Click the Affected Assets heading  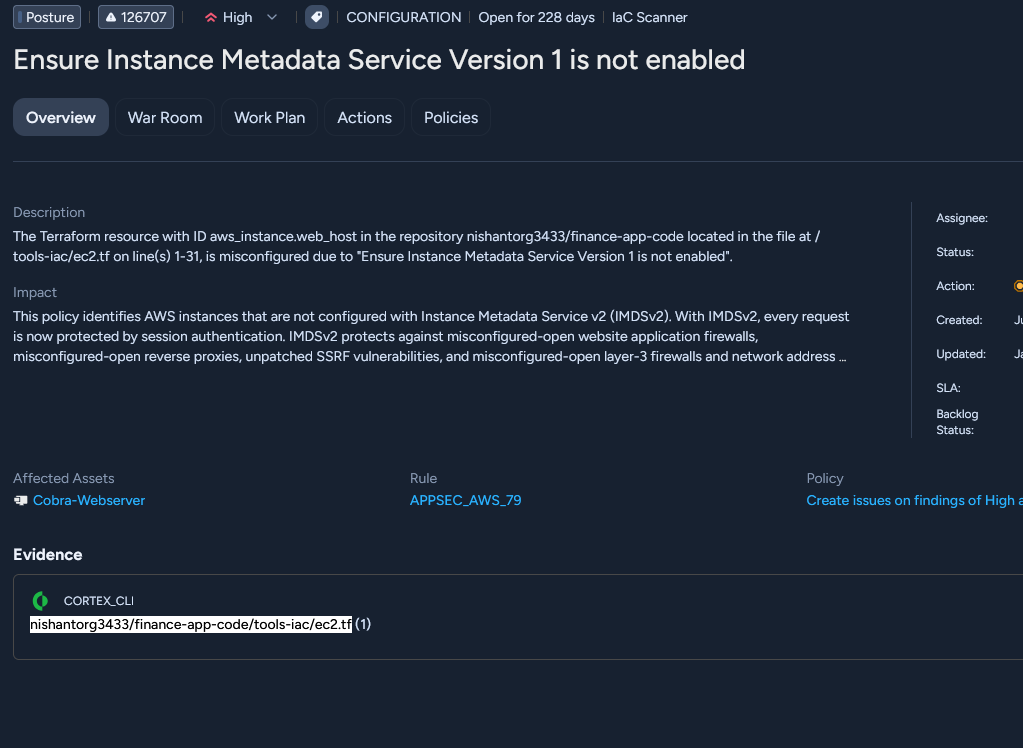click(63, 478)
